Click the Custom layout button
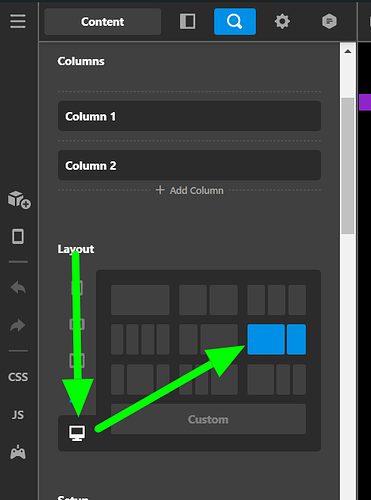The height and width of the screenshot is (500, 371). (208, 419)
